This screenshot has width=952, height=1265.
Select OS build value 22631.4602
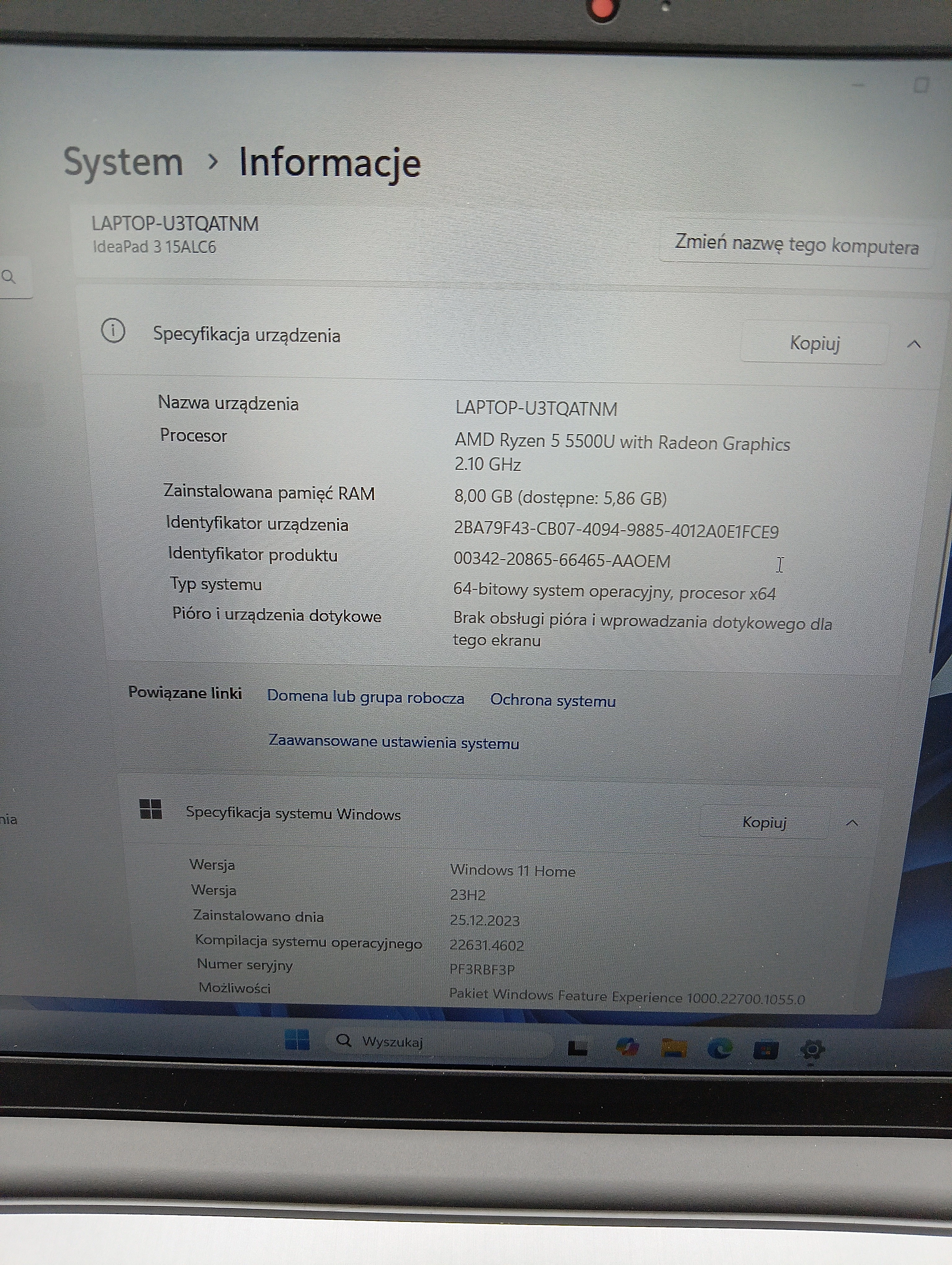click(486, 945)
